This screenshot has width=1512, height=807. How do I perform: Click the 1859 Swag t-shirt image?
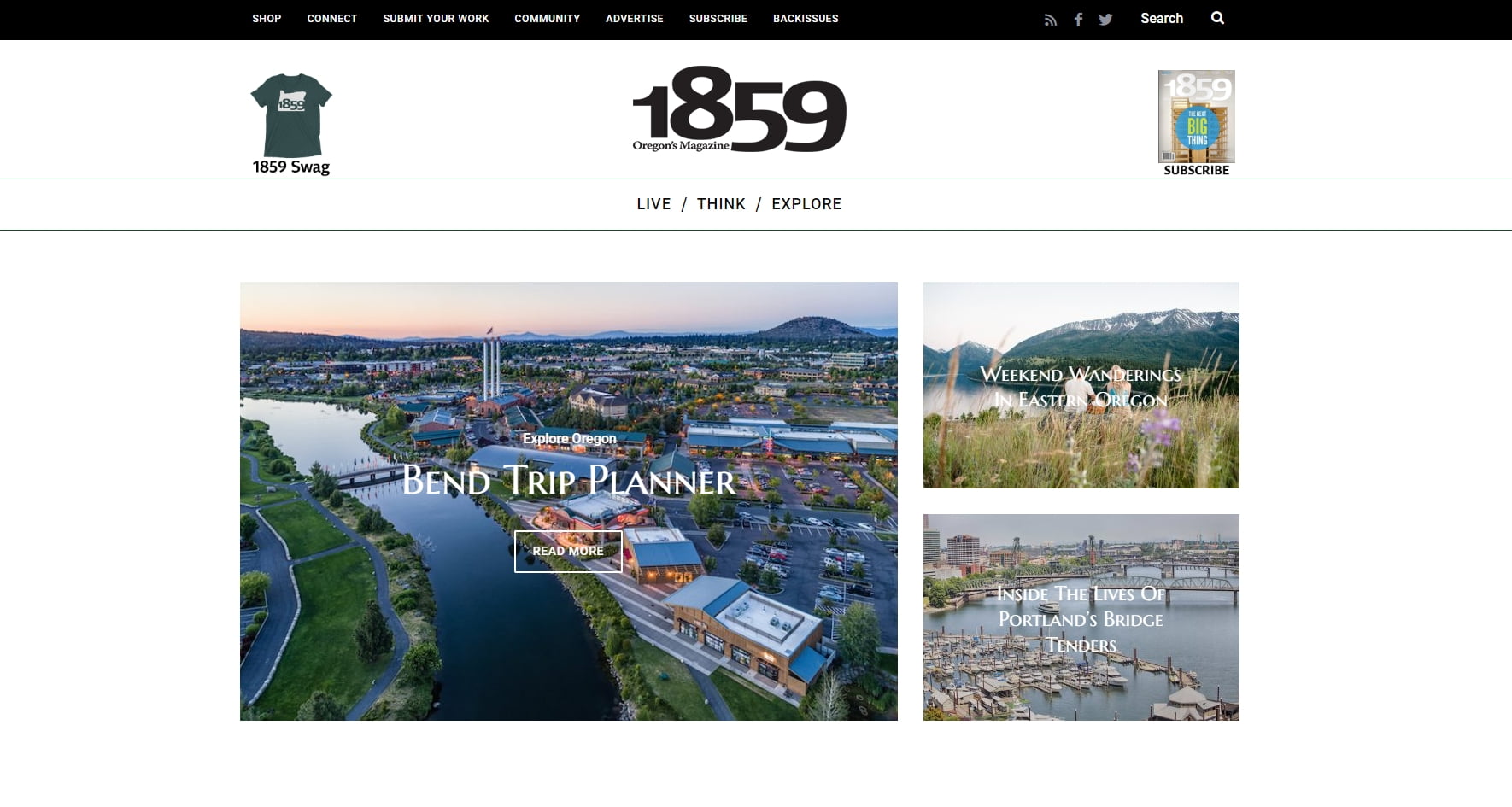(291, 115)
